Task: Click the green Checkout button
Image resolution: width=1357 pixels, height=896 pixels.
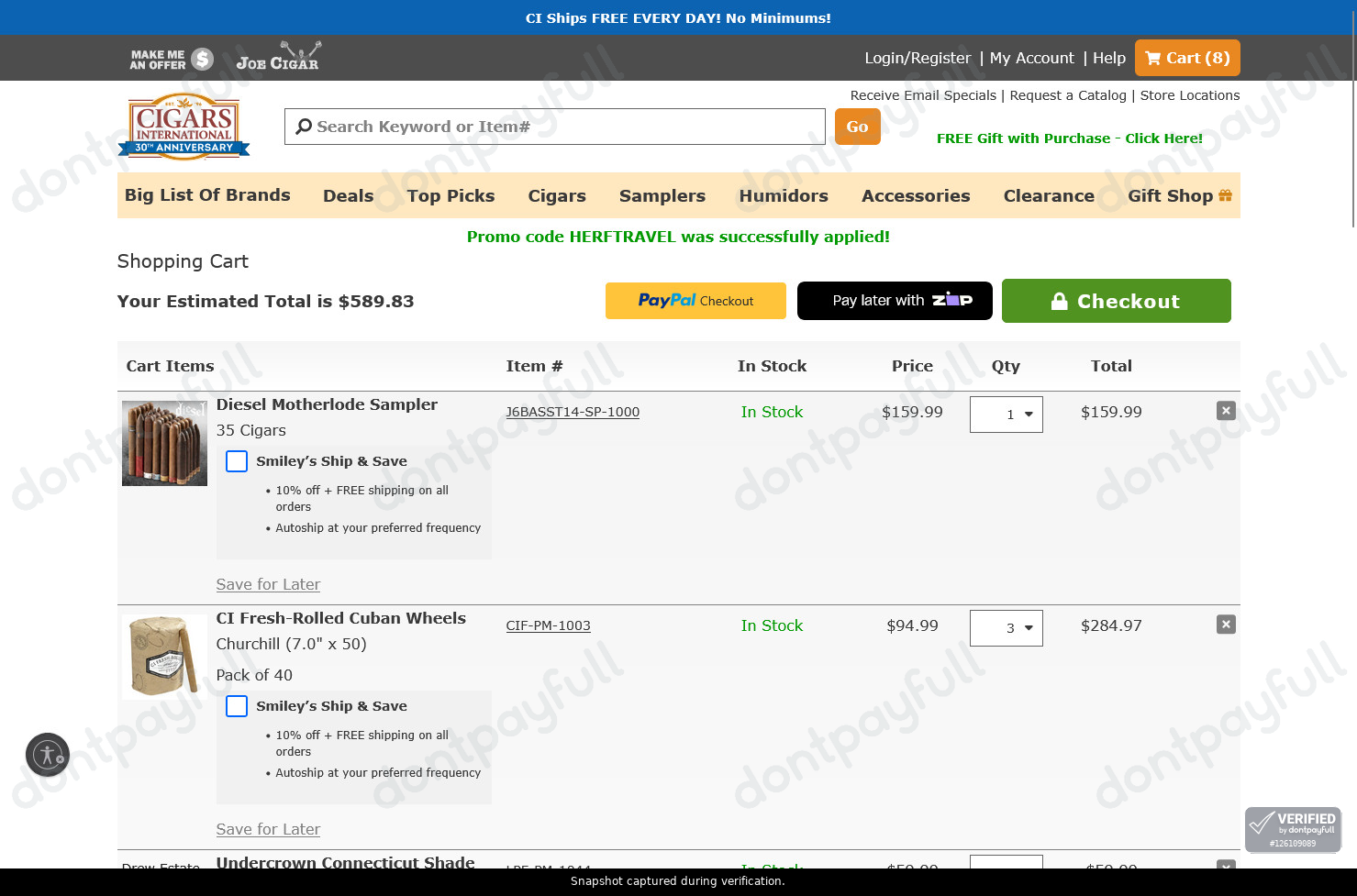Action: pos(1117,301)
